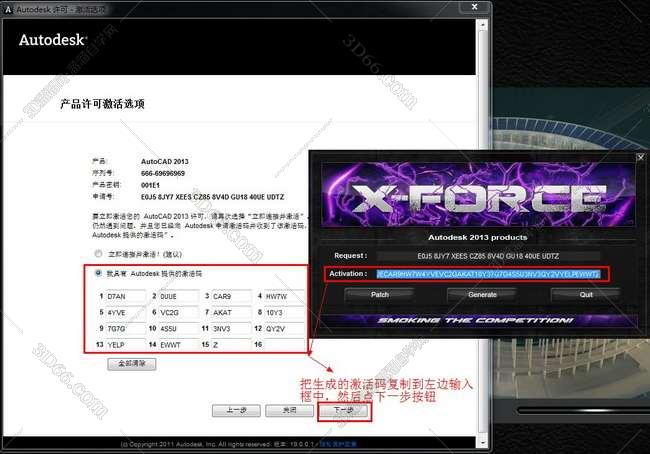The image size is (650, 454).
Task: Select the radio button for having an Autodesk activation code
Action: 98,273
